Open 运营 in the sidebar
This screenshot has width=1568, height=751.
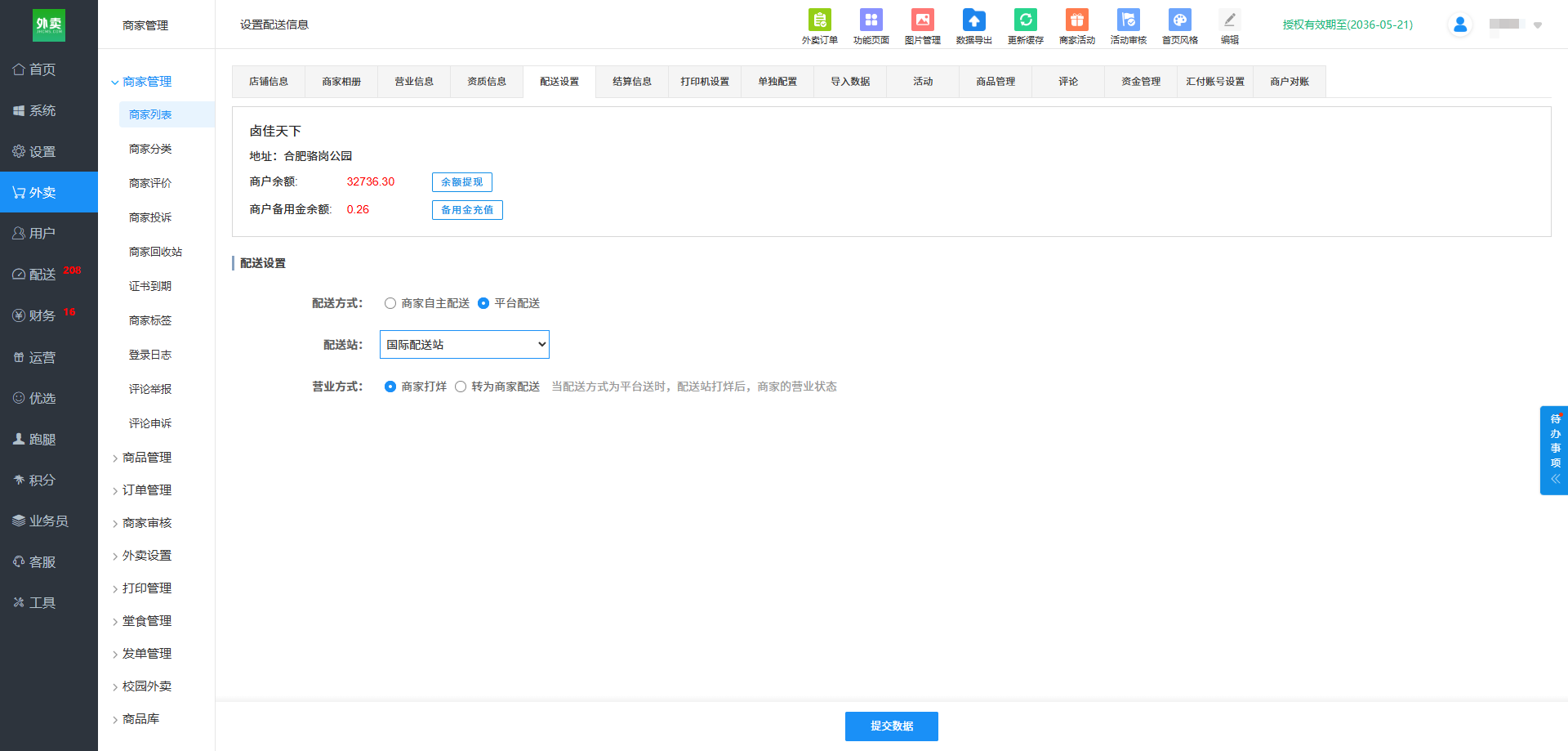[x=49, y=357]
